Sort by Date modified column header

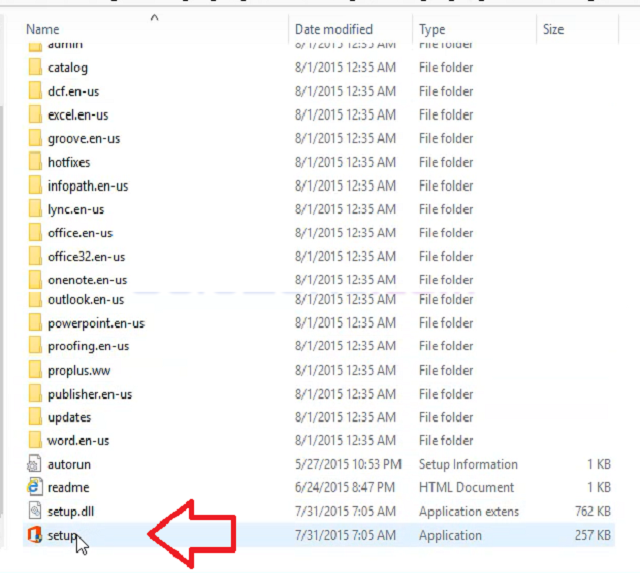pos(334,29)
